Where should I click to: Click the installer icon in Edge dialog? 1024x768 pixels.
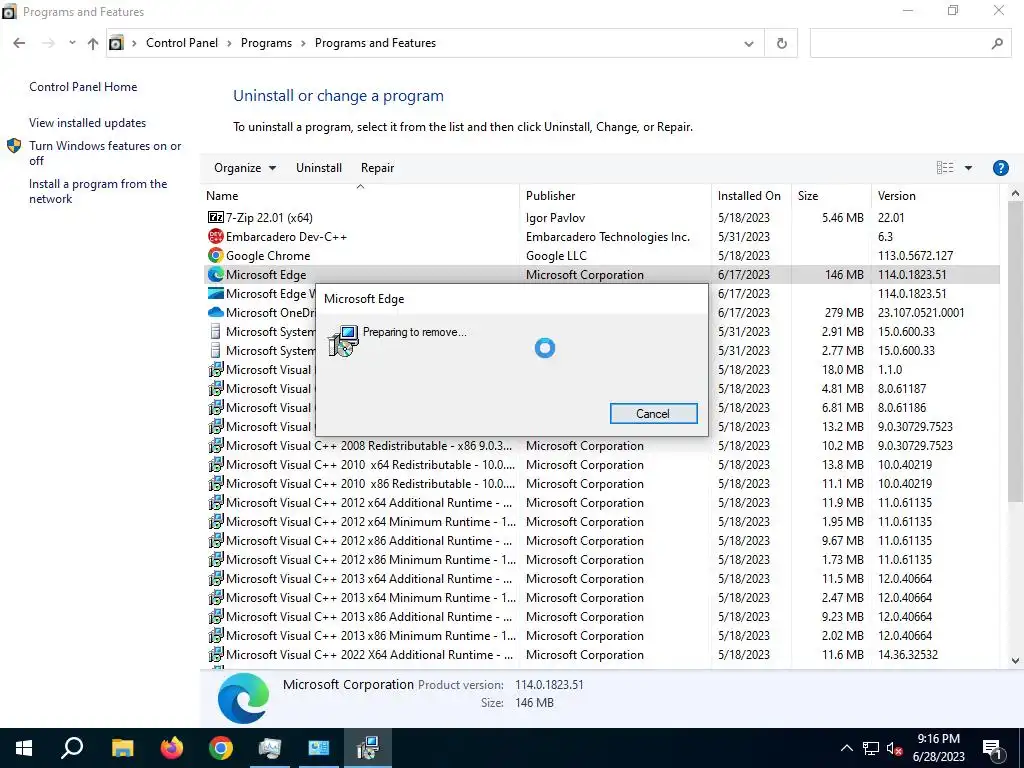point(344,341)
